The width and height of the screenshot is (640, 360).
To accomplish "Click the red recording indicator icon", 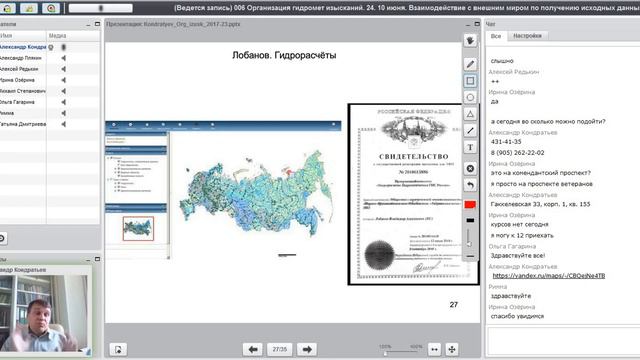I will (51, 8).
